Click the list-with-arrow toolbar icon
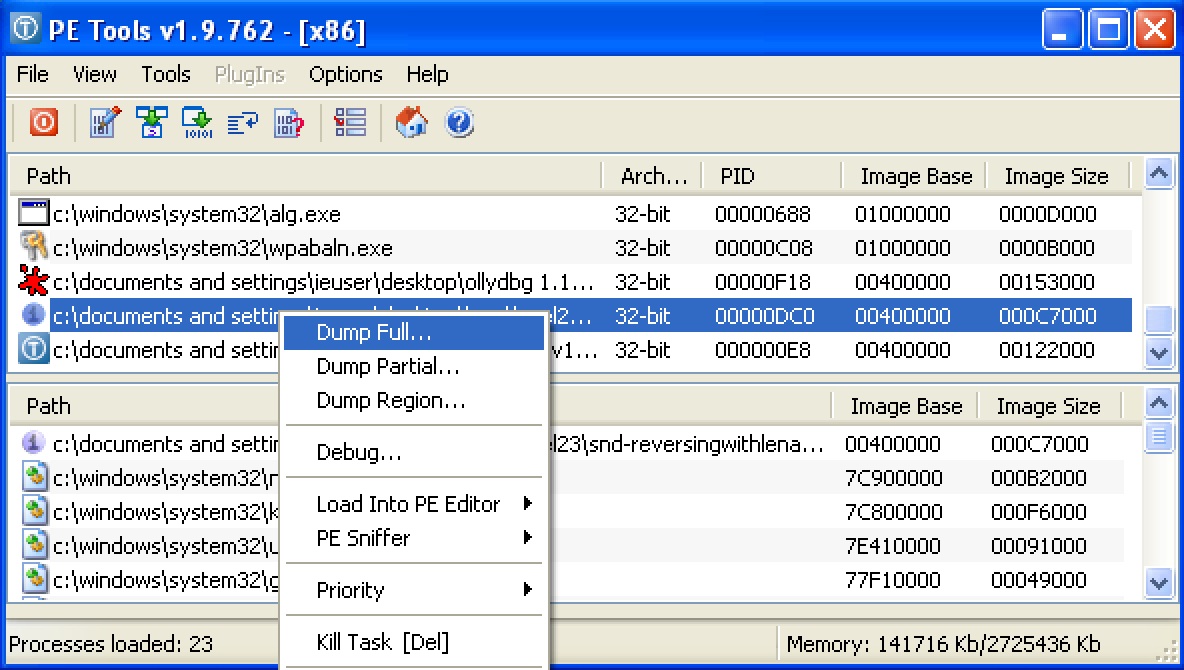Viewport: 1184px width, 670px height. (242, 122)
